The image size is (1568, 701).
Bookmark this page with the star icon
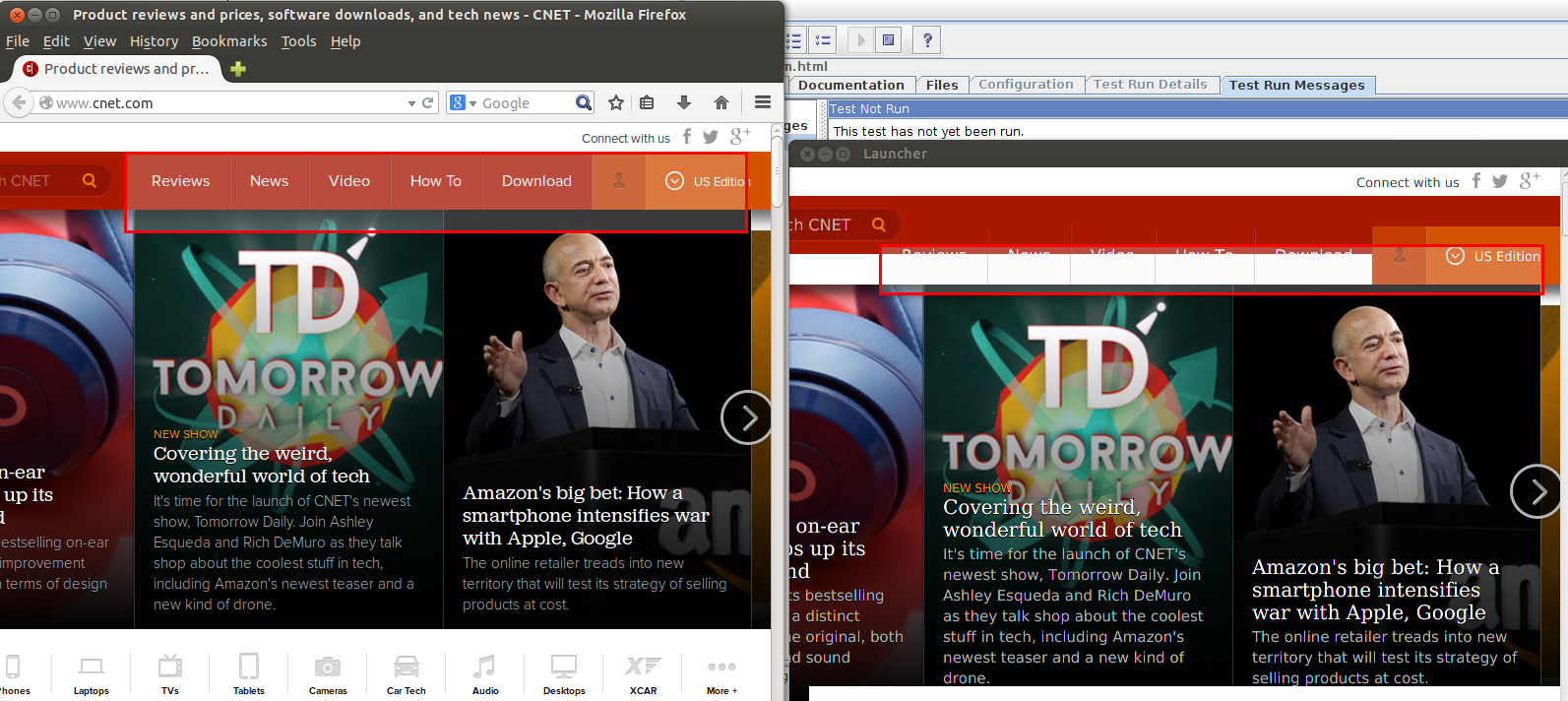point(616,102)
